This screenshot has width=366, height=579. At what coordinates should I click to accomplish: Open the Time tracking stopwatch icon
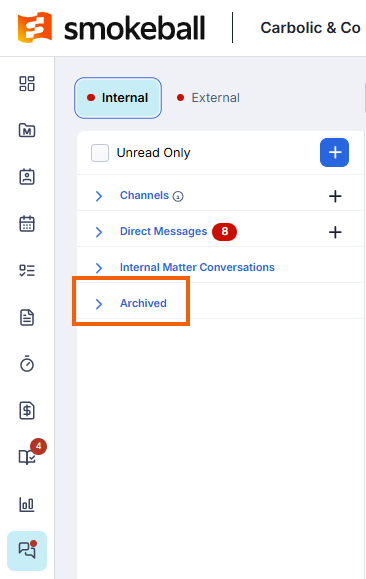tap(27, 364)
